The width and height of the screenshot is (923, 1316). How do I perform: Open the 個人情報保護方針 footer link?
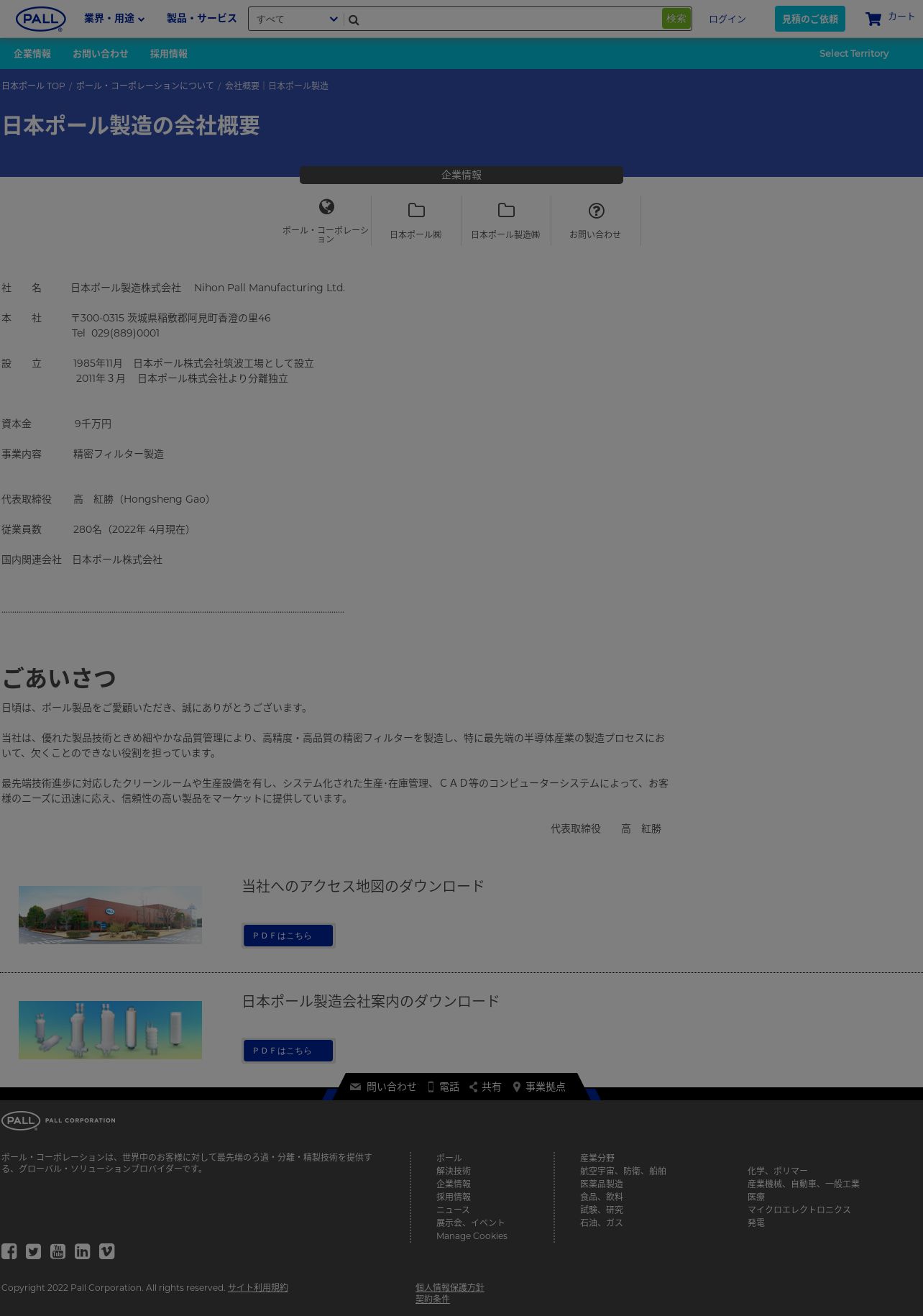coord(450,1287)
